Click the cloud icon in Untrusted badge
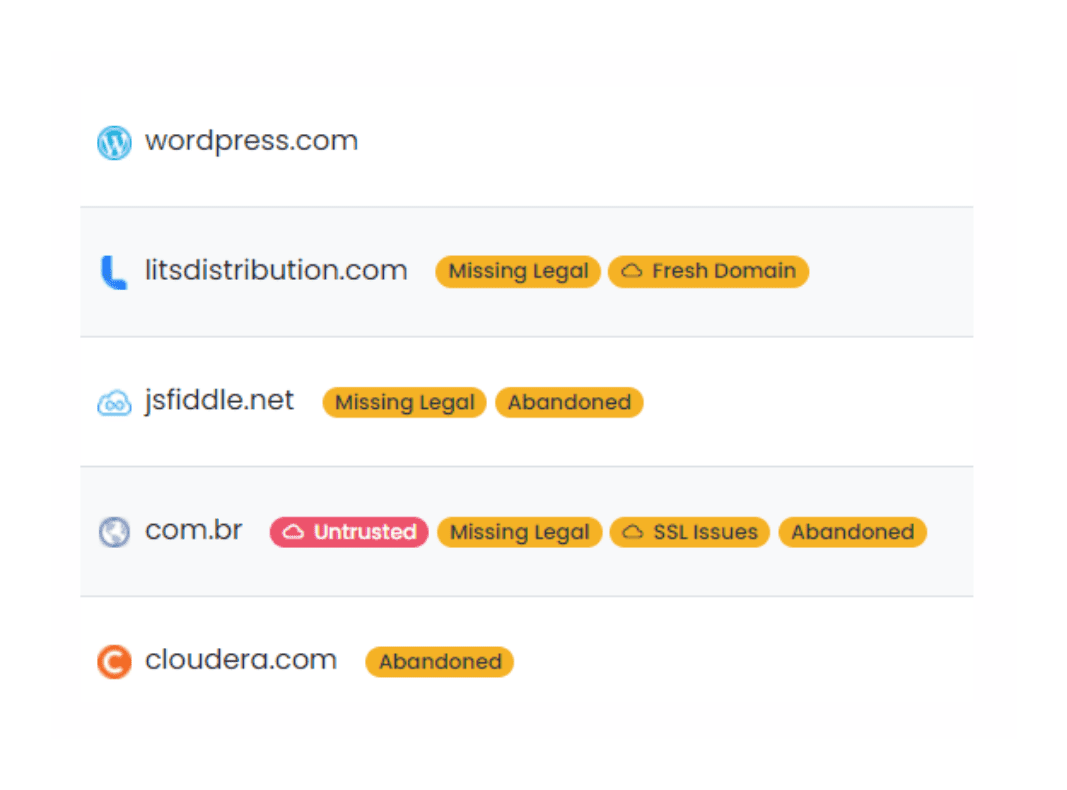 pyautogui.click(x=293, y=532)
